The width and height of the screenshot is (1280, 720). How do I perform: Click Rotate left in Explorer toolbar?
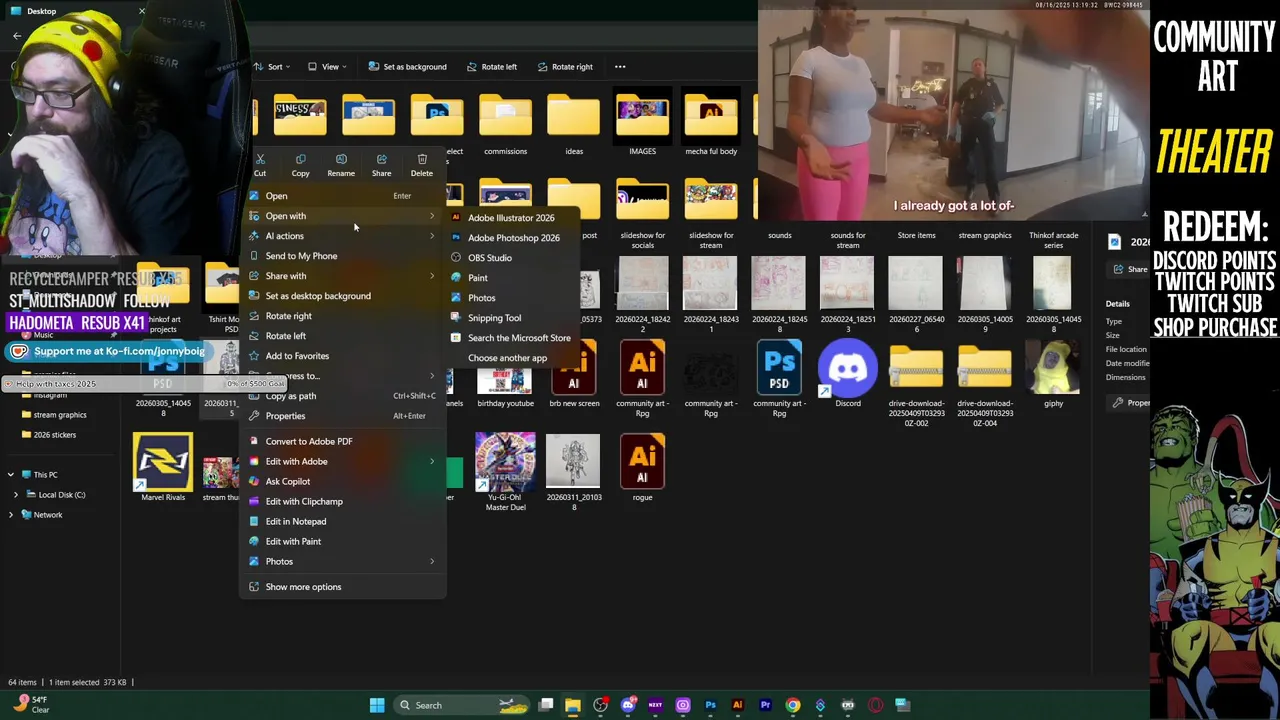(x=491, y=67)
